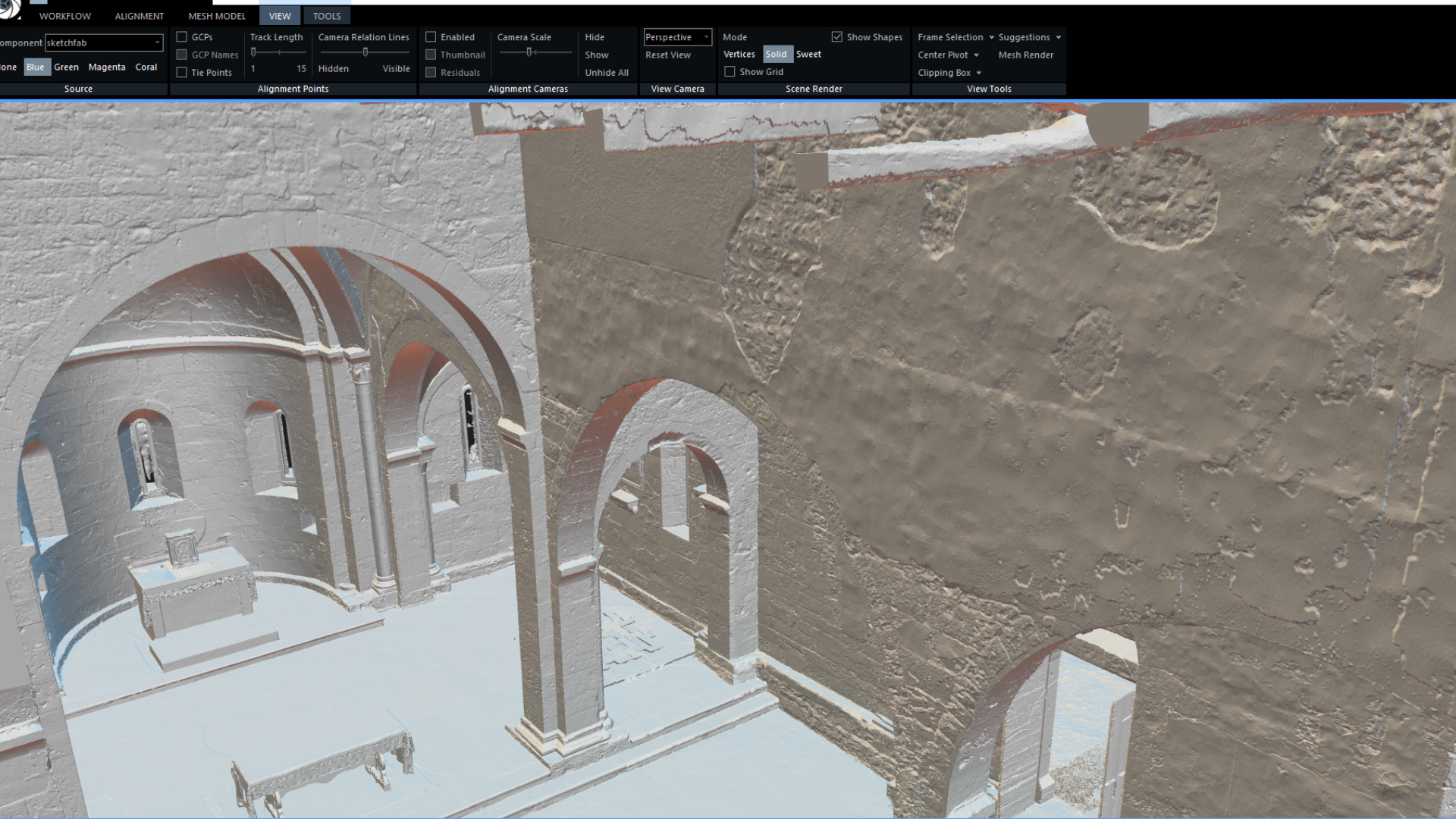The height and width of the screenshot is (819, 1456).
Task: Switch to the MESH MODEL tab
Action: [x=217, y=16]
